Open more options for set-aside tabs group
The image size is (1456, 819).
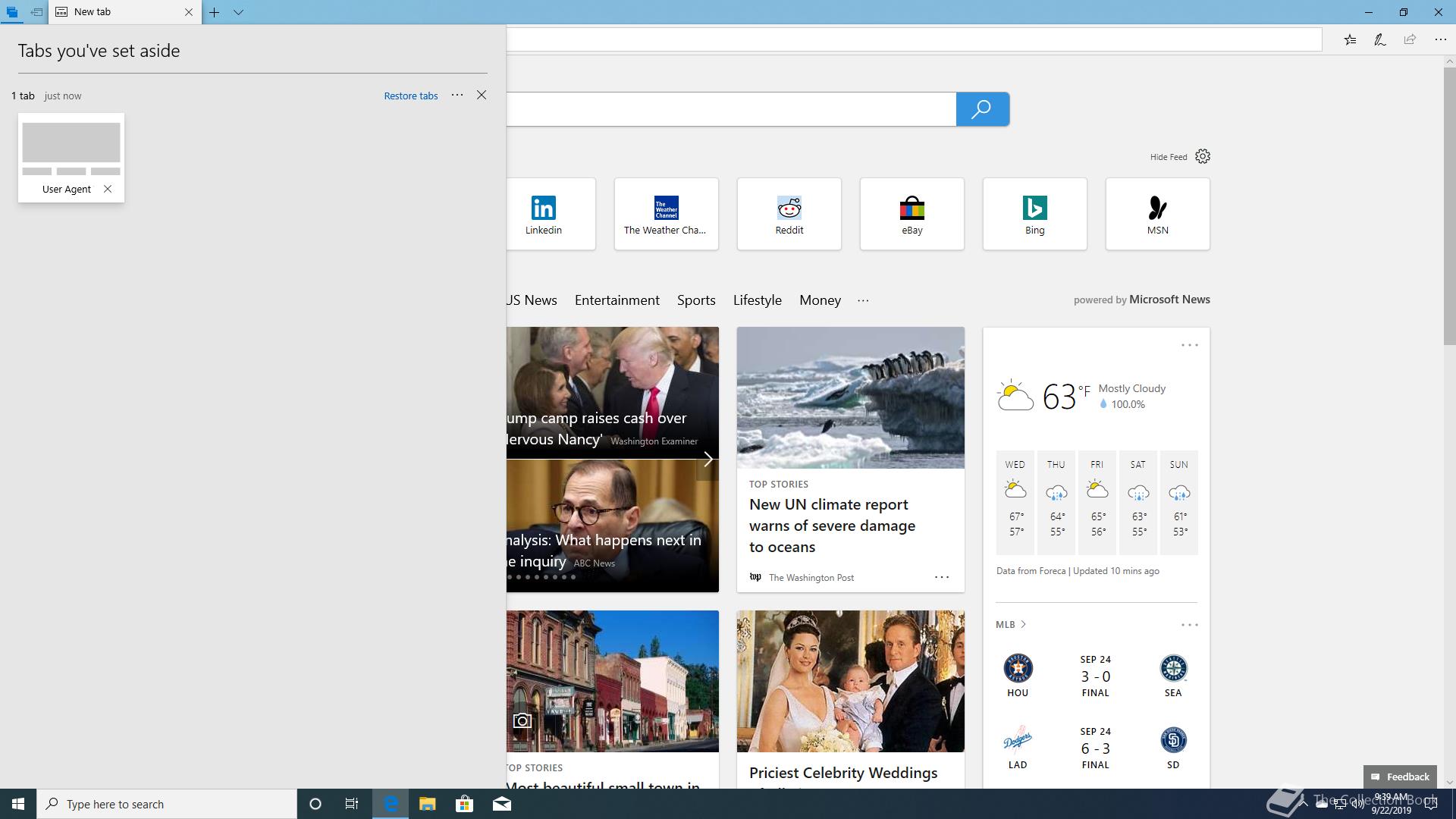point(457,95)
